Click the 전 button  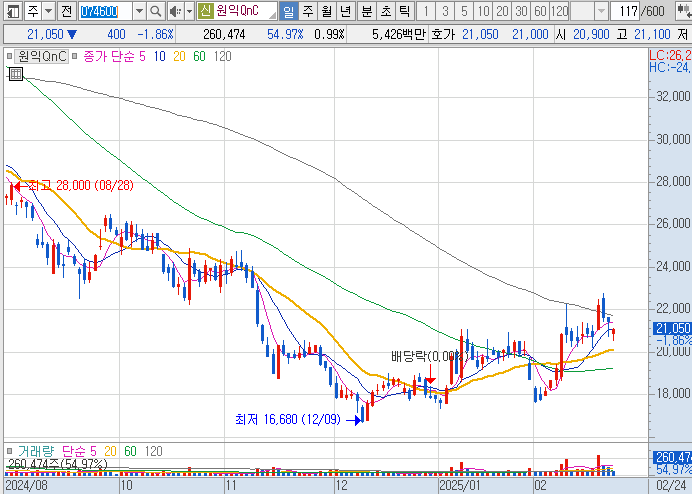(x=67, y=11)
